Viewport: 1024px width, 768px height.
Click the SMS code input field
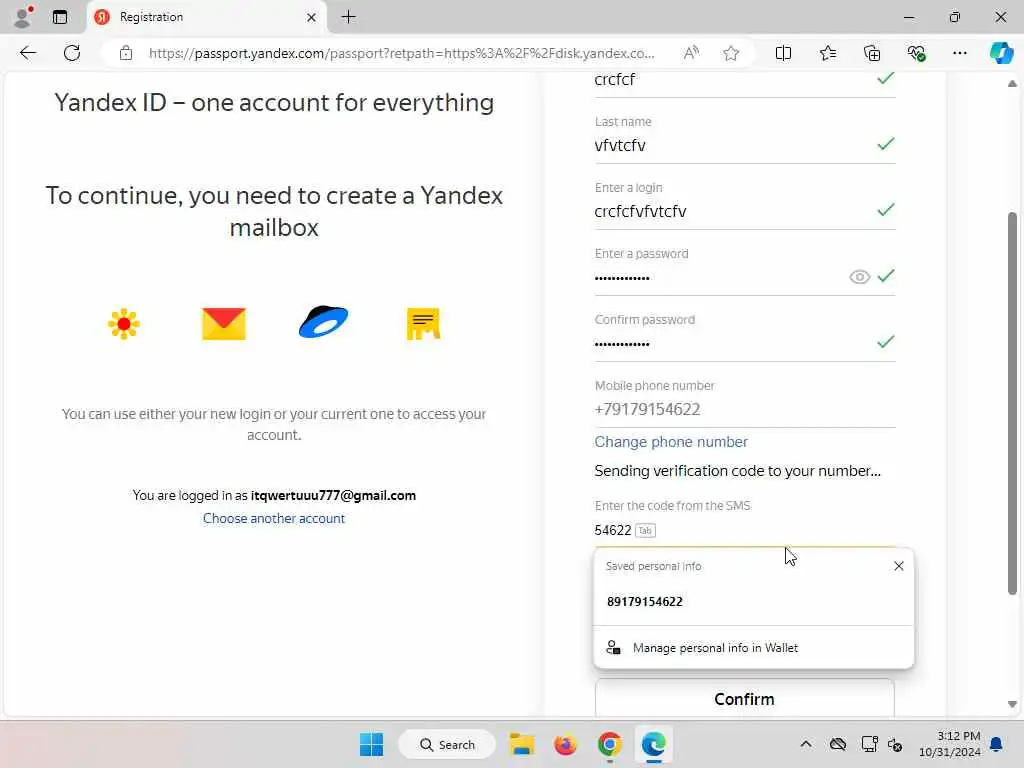(x=744, y=530)
